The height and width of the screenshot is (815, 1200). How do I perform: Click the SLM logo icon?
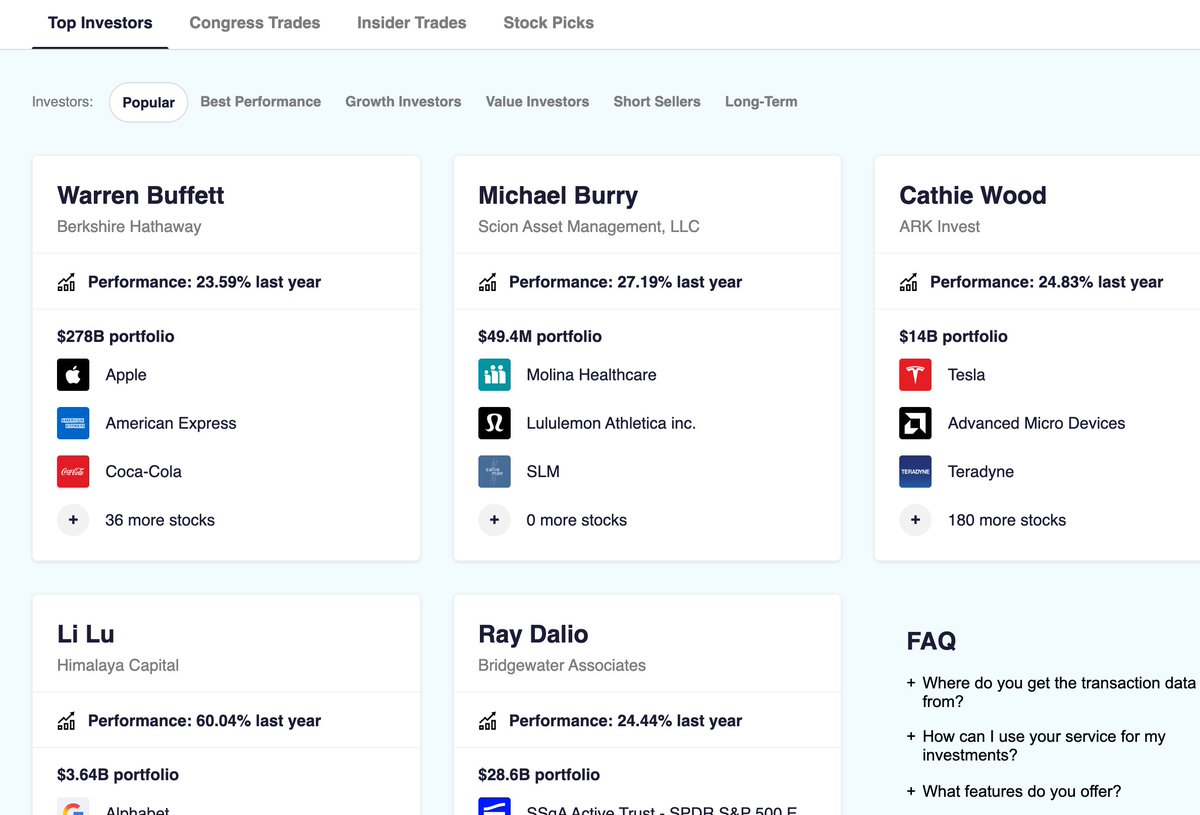(494, 471)
